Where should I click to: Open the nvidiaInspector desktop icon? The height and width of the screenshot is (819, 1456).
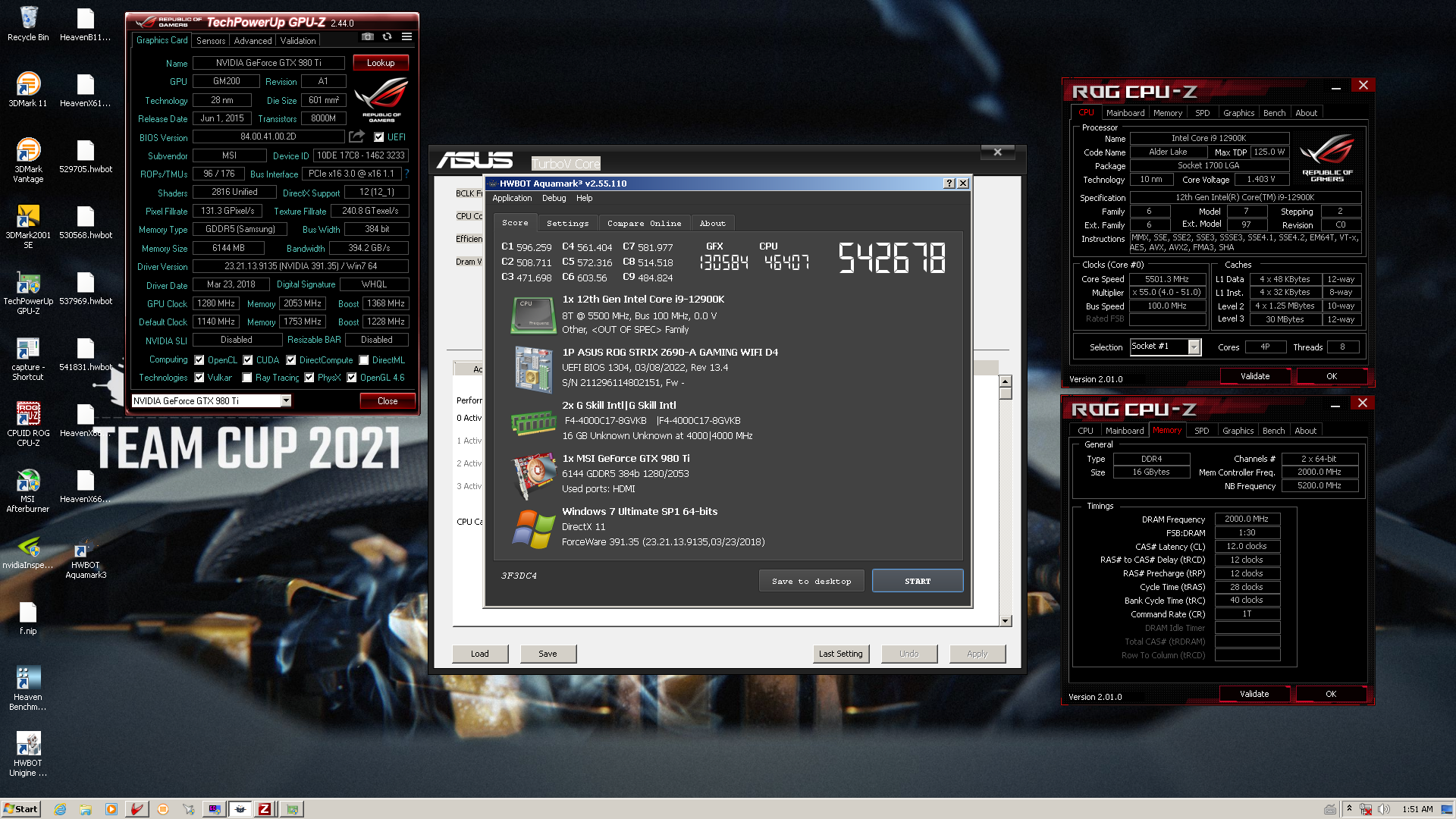point(28,552)
